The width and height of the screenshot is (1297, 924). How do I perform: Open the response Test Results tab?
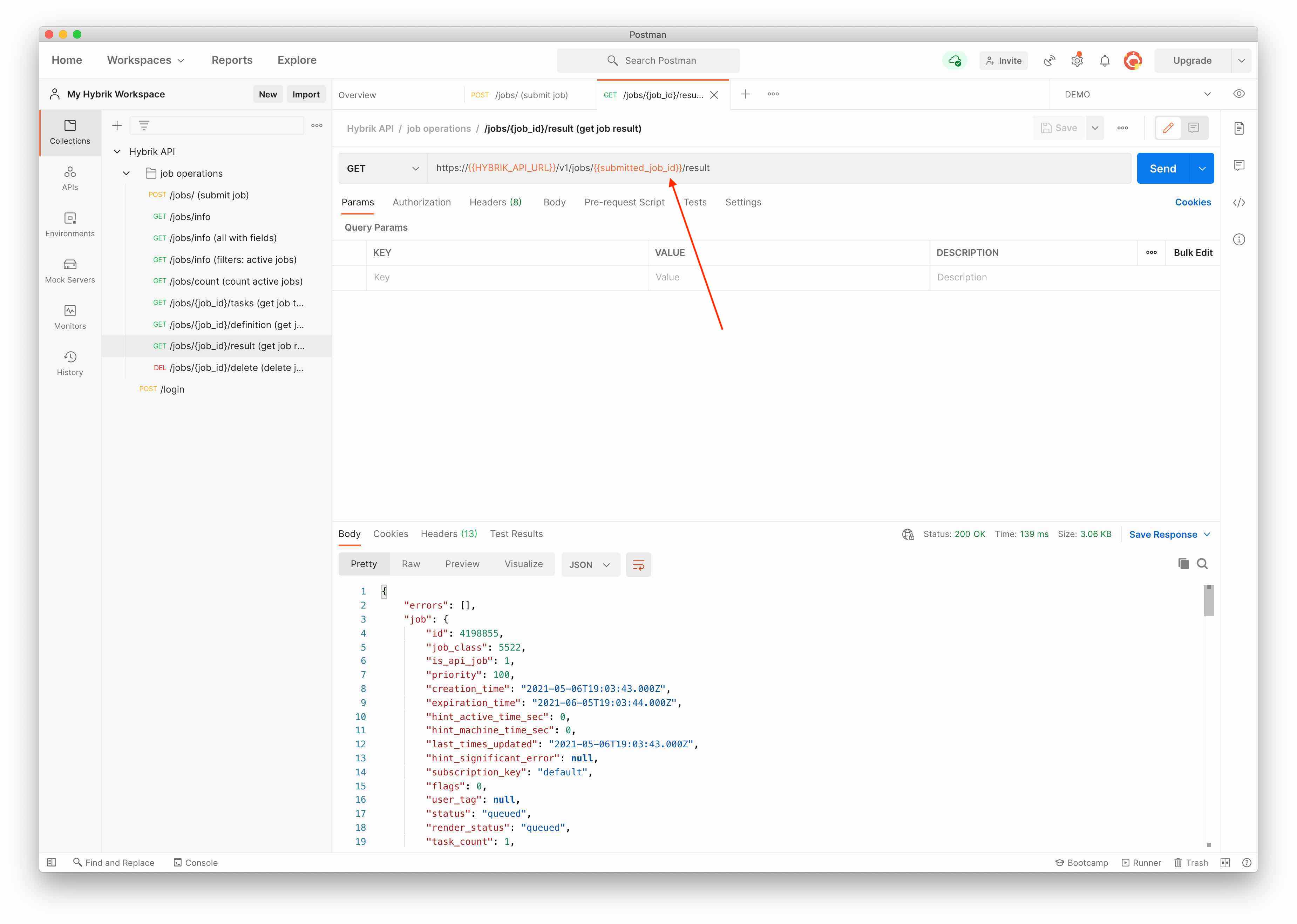click(516, 534)
